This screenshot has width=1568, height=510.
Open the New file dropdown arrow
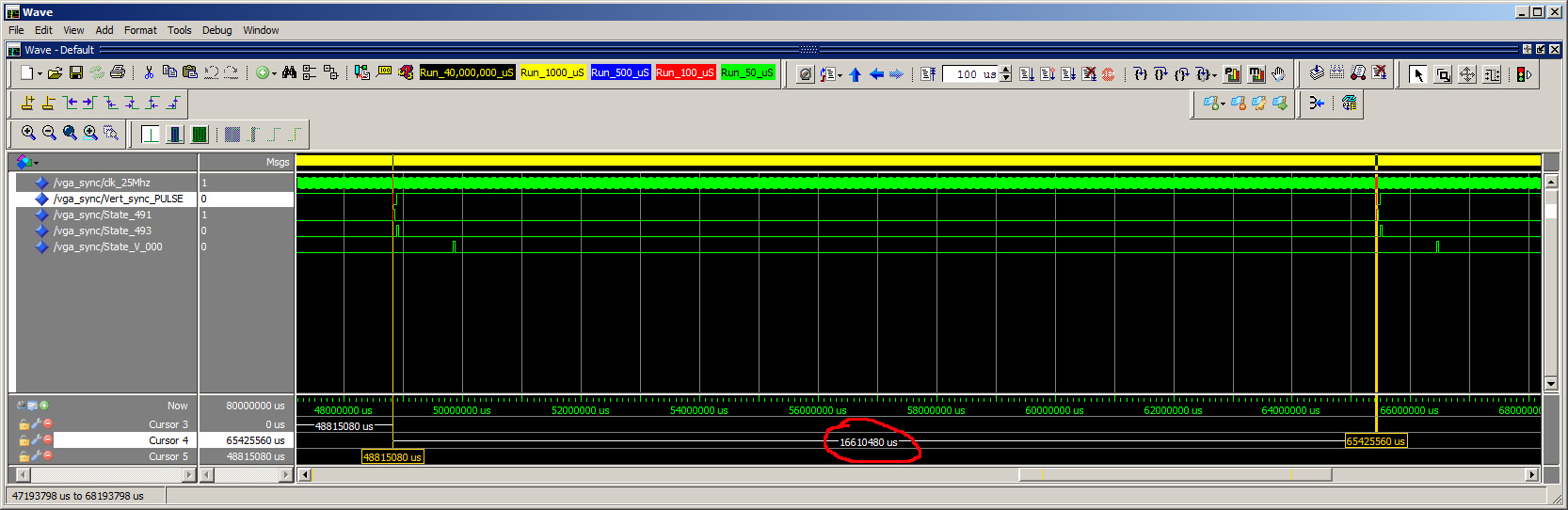[x=40, y=73]
